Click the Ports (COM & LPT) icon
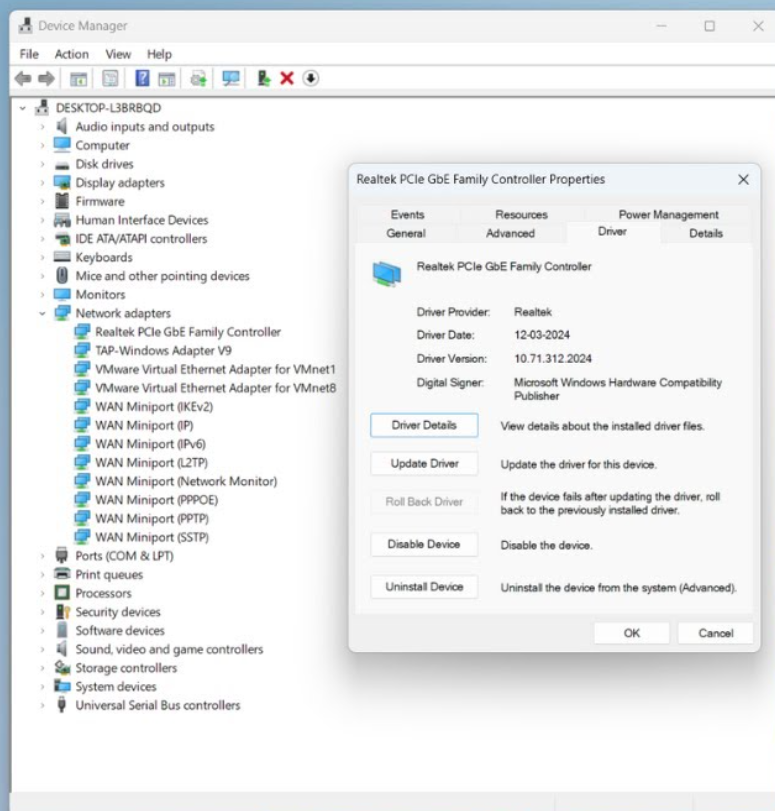 tap(62, 555)
